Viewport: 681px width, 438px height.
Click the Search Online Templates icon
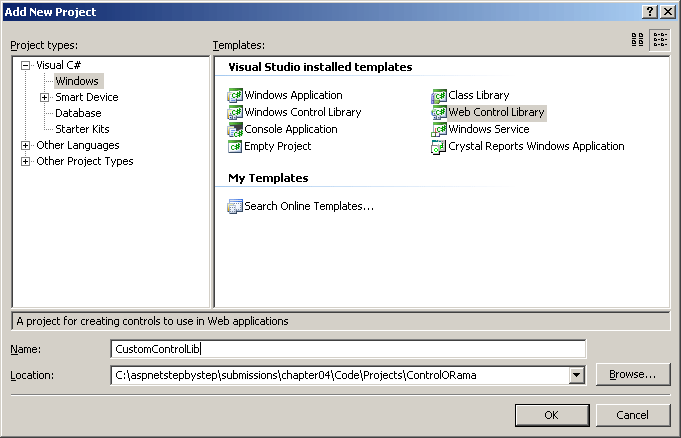(235, 207)
